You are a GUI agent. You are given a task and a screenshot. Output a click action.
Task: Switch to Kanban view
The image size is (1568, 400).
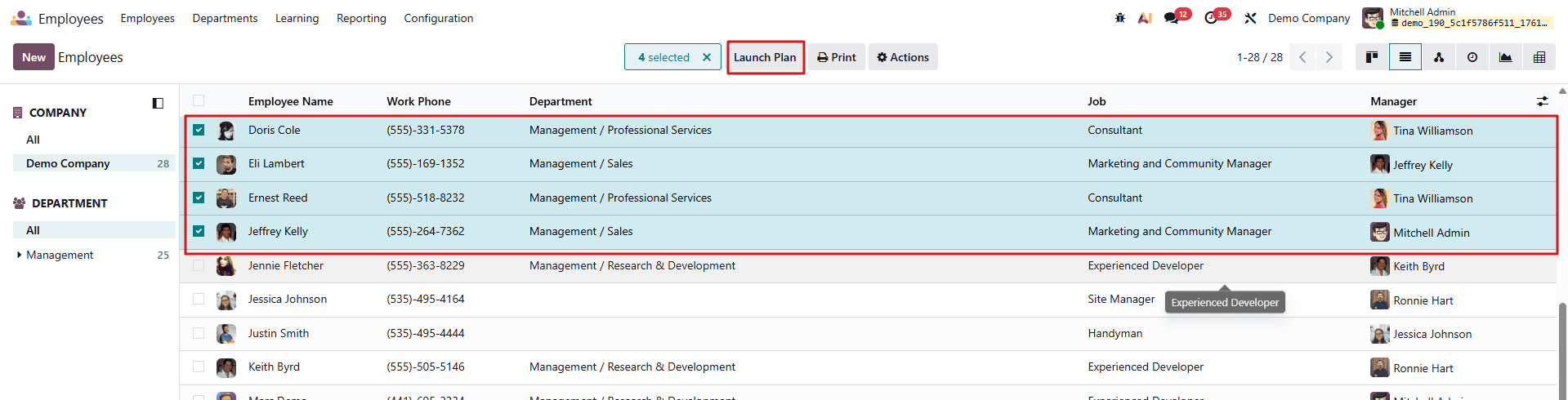click(1372, 57)
